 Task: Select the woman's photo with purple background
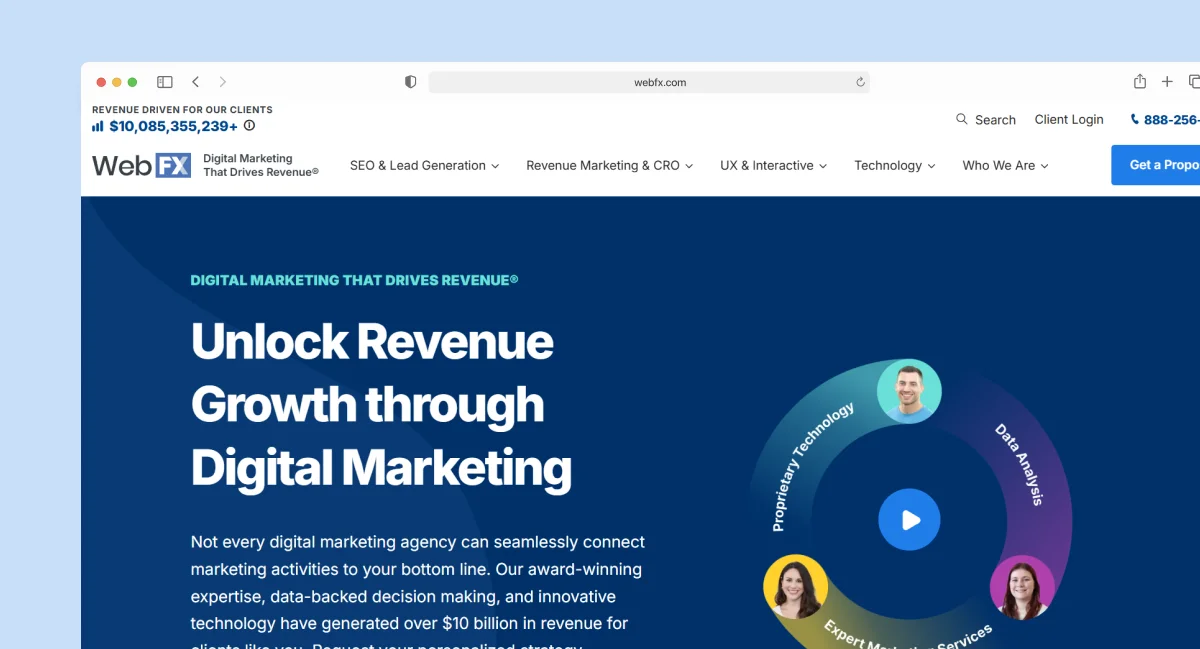(1022, 587)
